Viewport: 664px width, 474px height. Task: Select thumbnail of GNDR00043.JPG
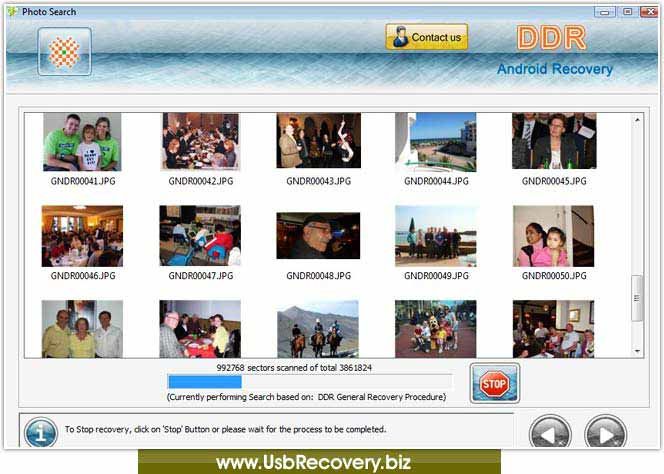click(x=318, y=140)
